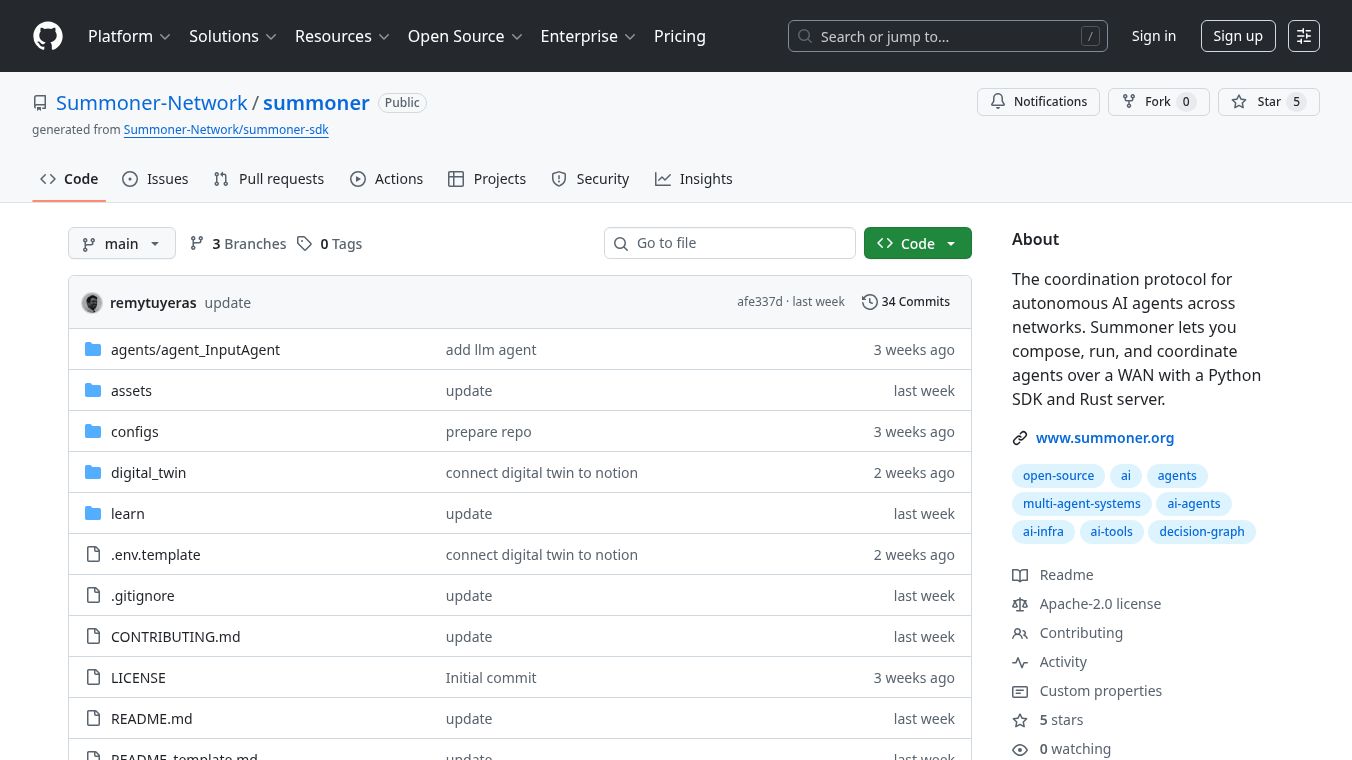
Task: Open the command palette icon button
Action: point(1303,36)
